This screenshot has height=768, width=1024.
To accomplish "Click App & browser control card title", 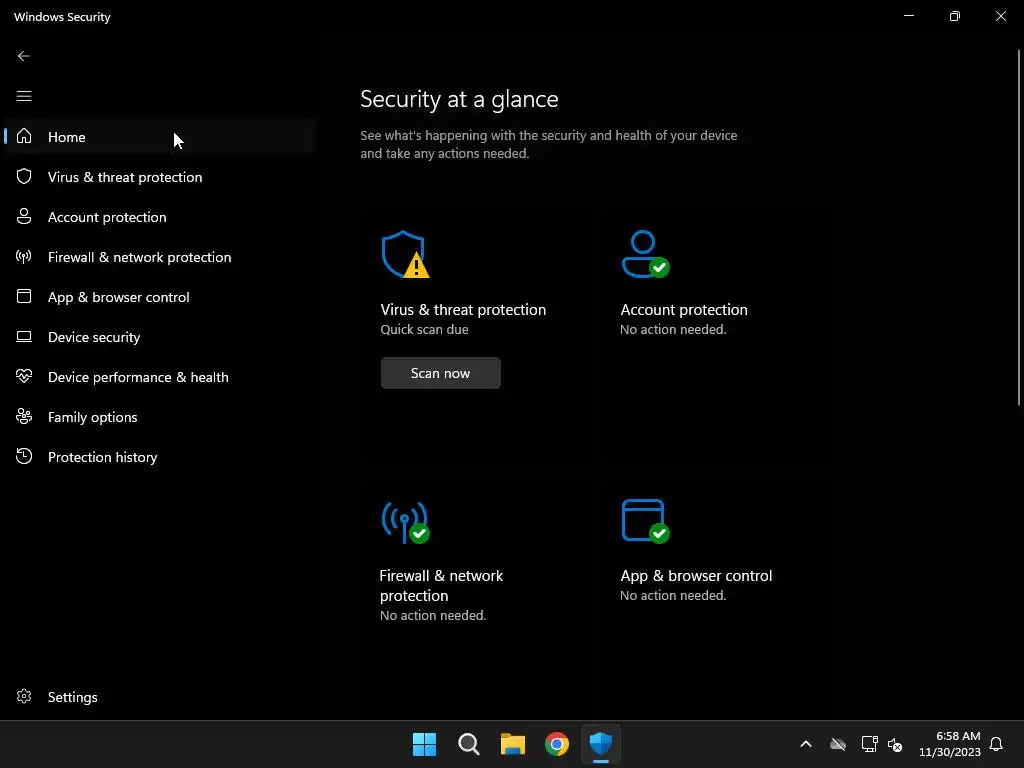I will point(696,575).
